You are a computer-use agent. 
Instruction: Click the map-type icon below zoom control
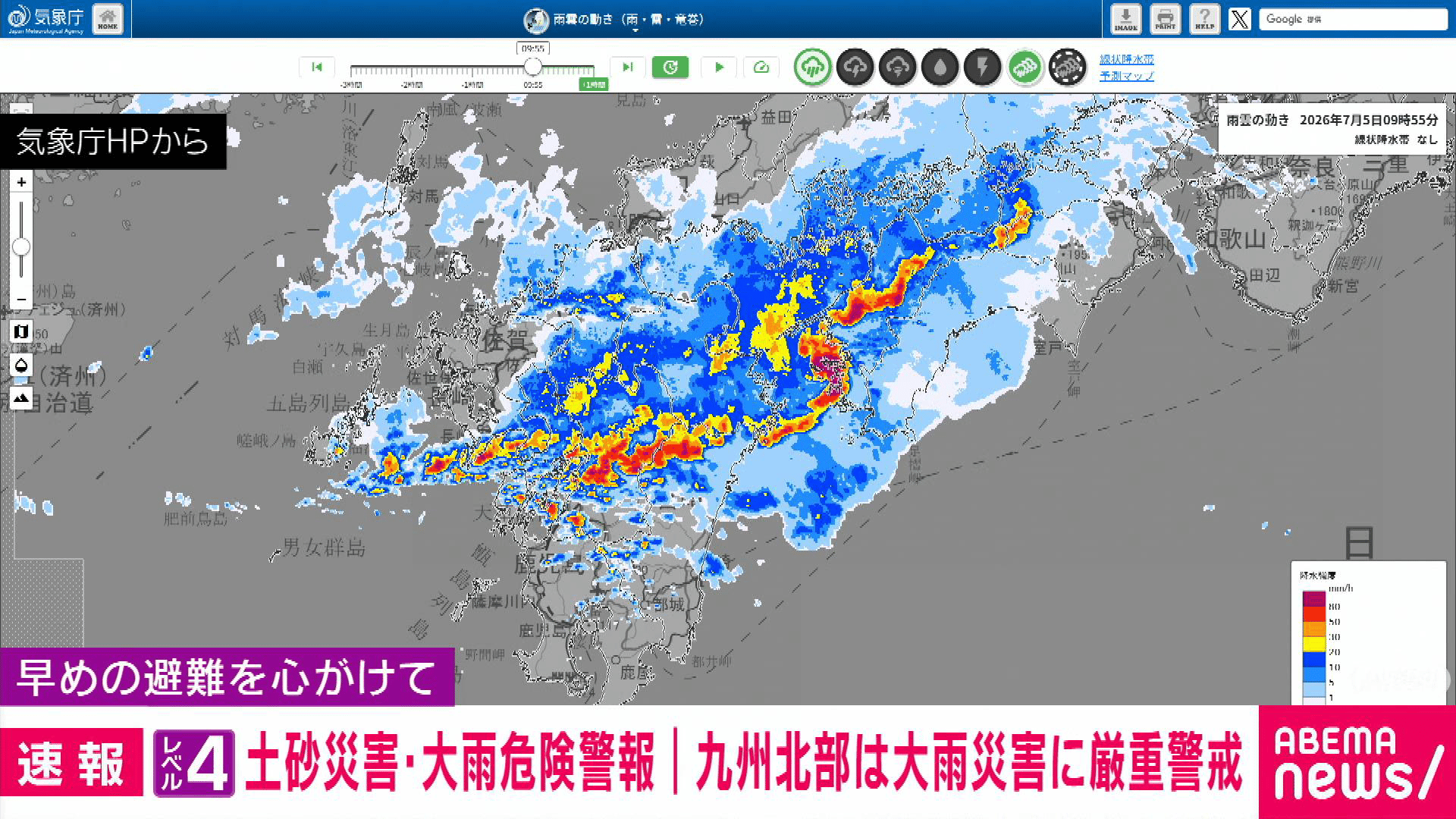click(21, 331)
